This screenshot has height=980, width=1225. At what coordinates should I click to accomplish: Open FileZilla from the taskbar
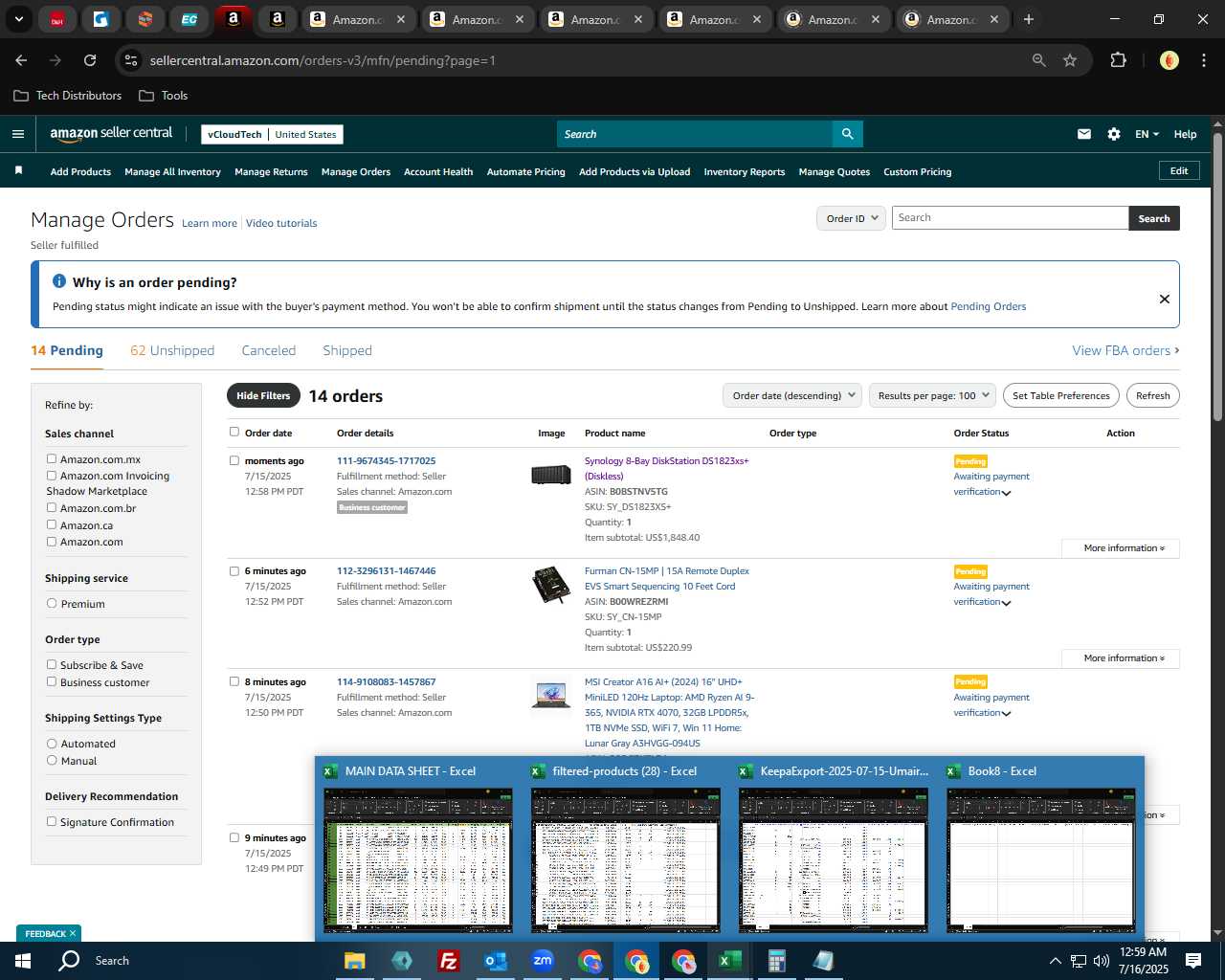[448, 961]
